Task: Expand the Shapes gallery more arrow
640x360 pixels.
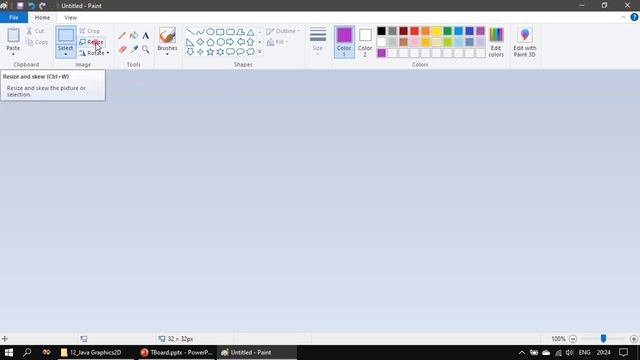Action: (x=260, y=52)
